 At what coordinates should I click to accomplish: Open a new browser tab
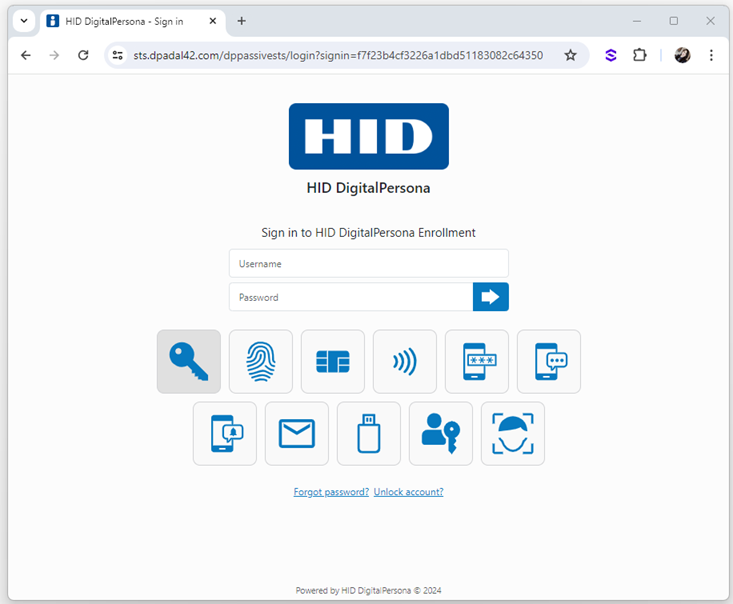(x=241, y=21)
